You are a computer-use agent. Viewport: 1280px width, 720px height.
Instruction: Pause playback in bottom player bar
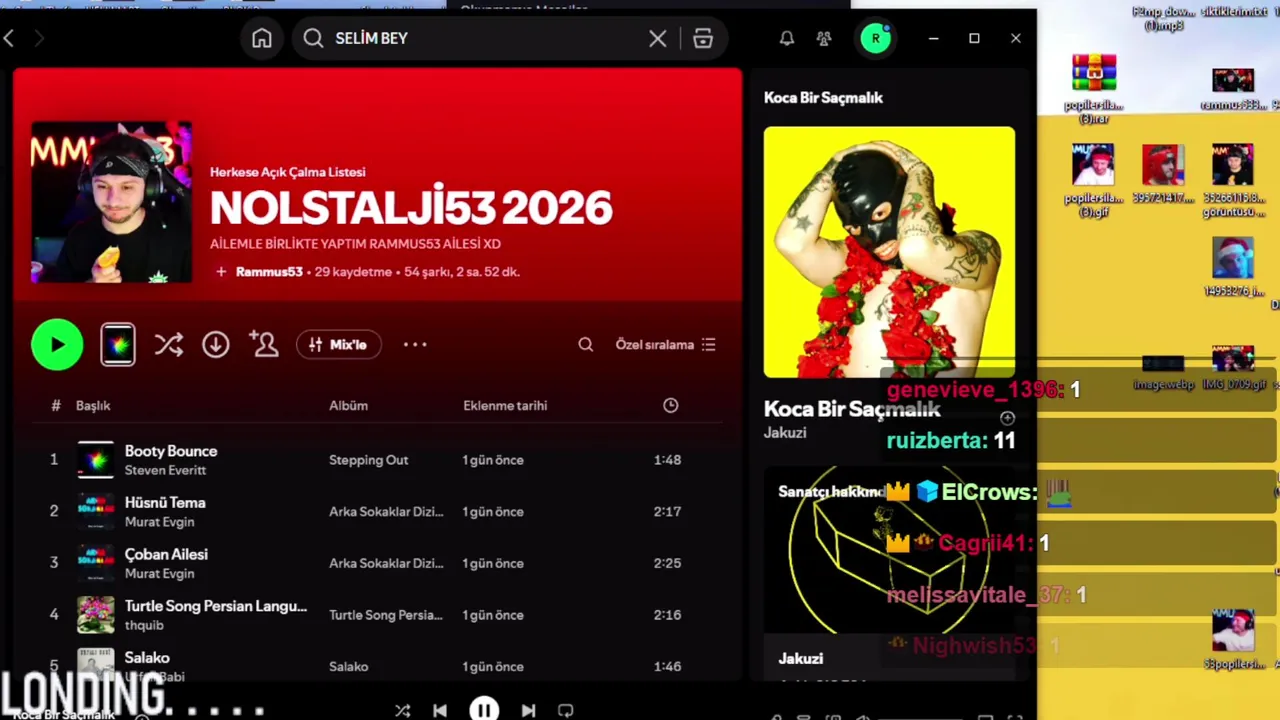(484, 710)
